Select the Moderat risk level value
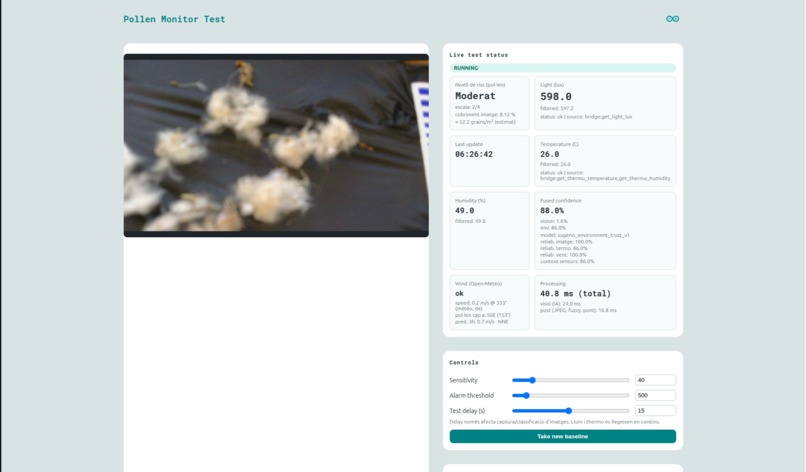Image resolution: width=806 pixels, height=472 pixels. point(475,96)
